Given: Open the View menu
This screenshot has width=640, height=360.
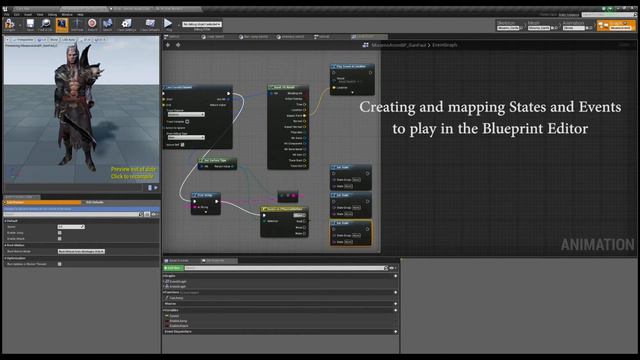Looking at the screenshot, I should (x=40, y=14).
